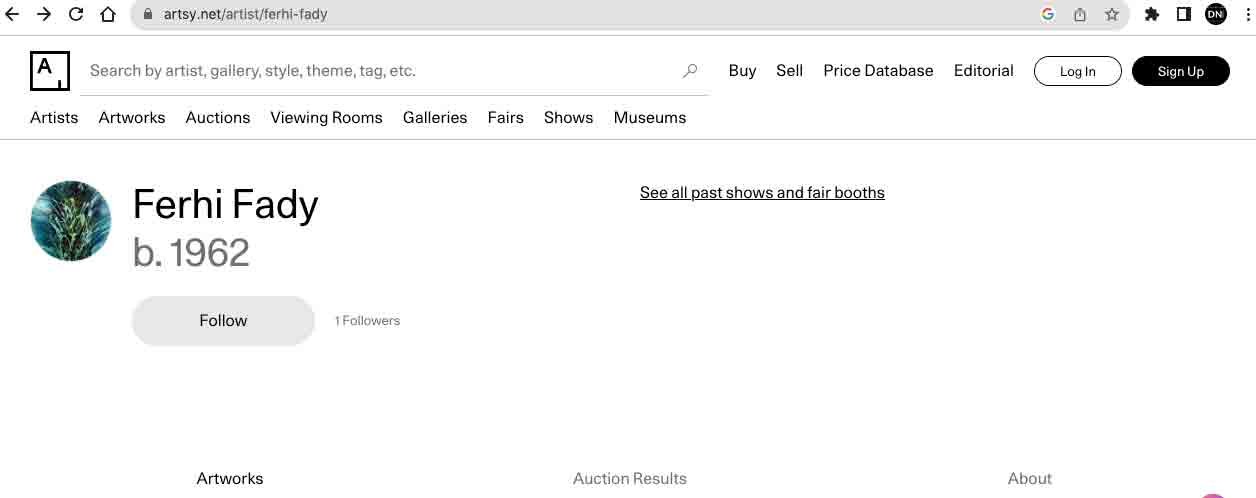Image resolution: width=1256 pixels, height=498 pixels.
Task: Toggle the browser side panel icon
Action: click(x=1184, y=14)
